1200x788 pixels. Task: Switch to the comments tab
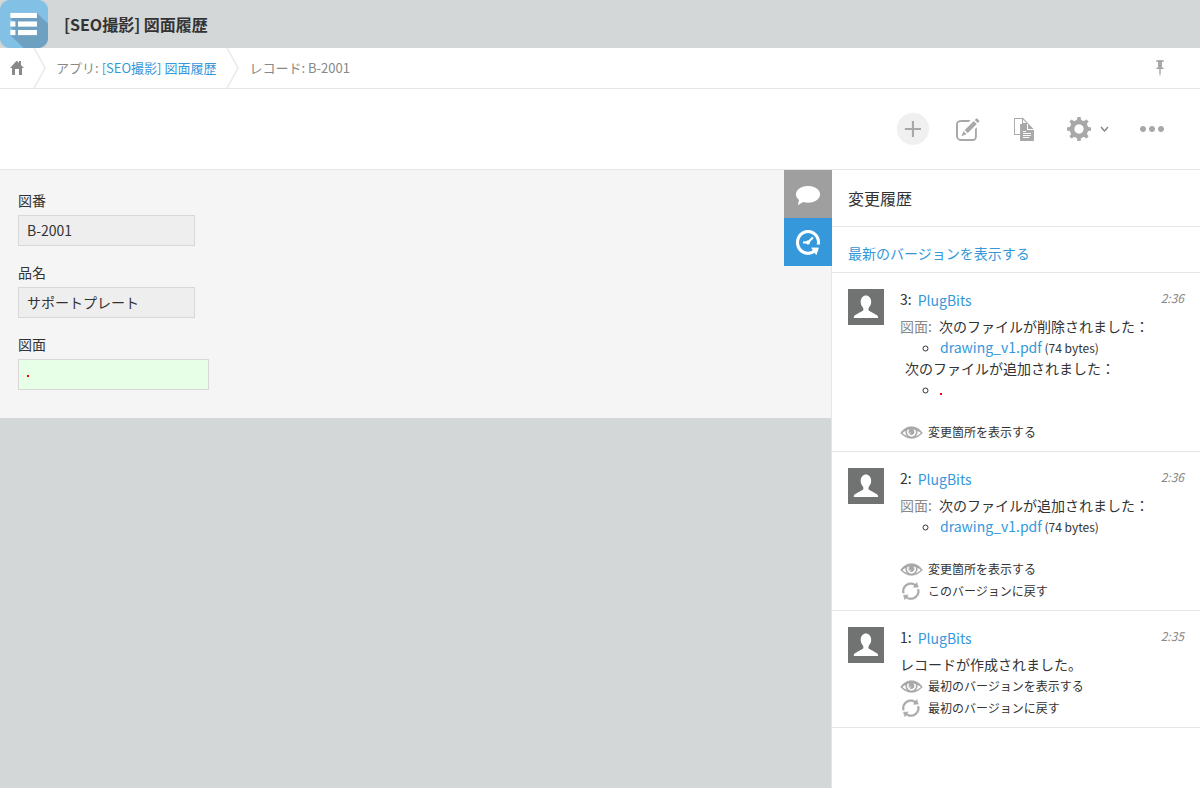808,194
